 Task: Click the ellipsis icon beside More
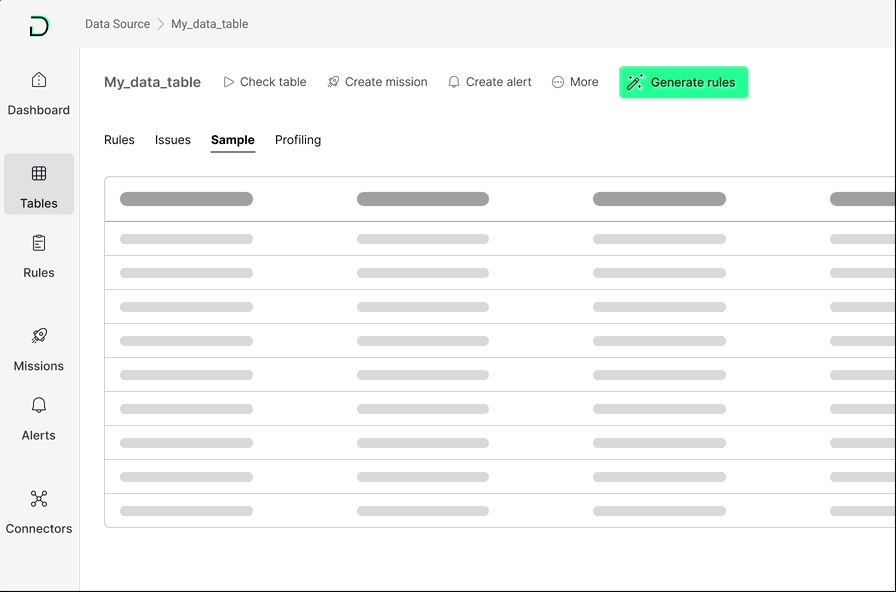[558, 82]
